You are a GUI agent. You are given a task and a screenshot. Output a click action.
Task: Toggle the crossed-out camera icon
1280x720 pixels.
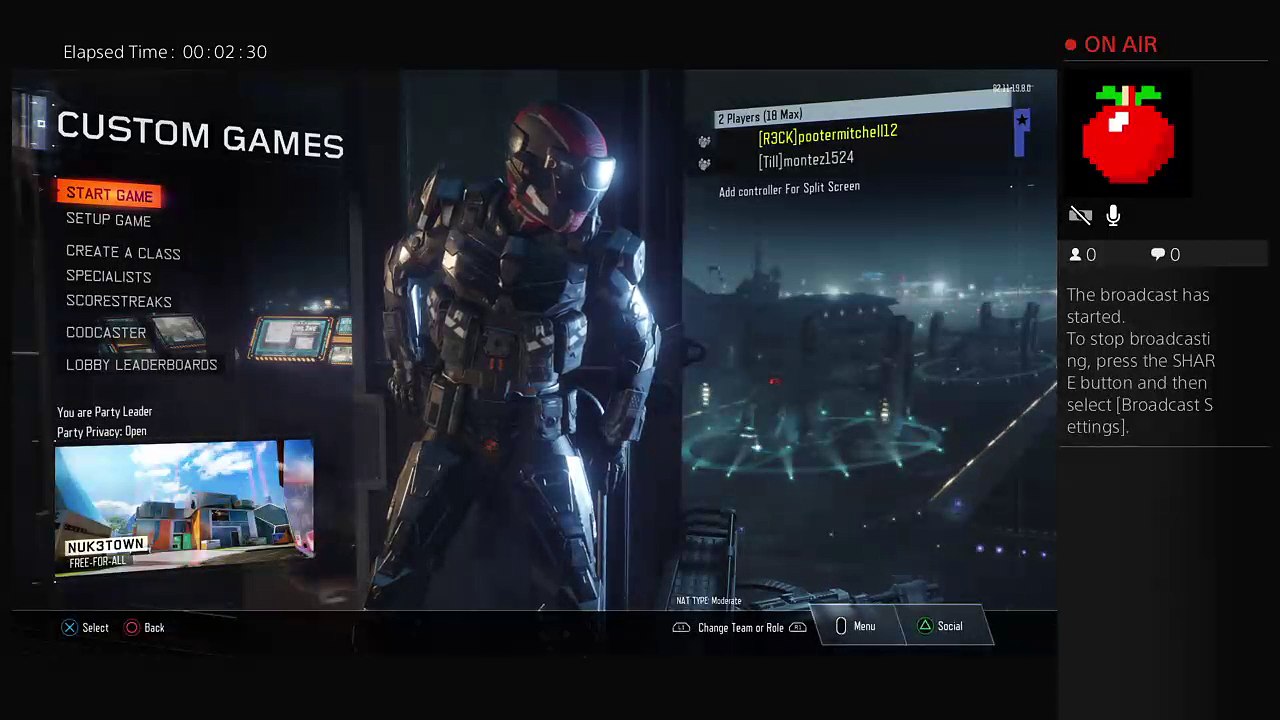tap(1080, 215)
